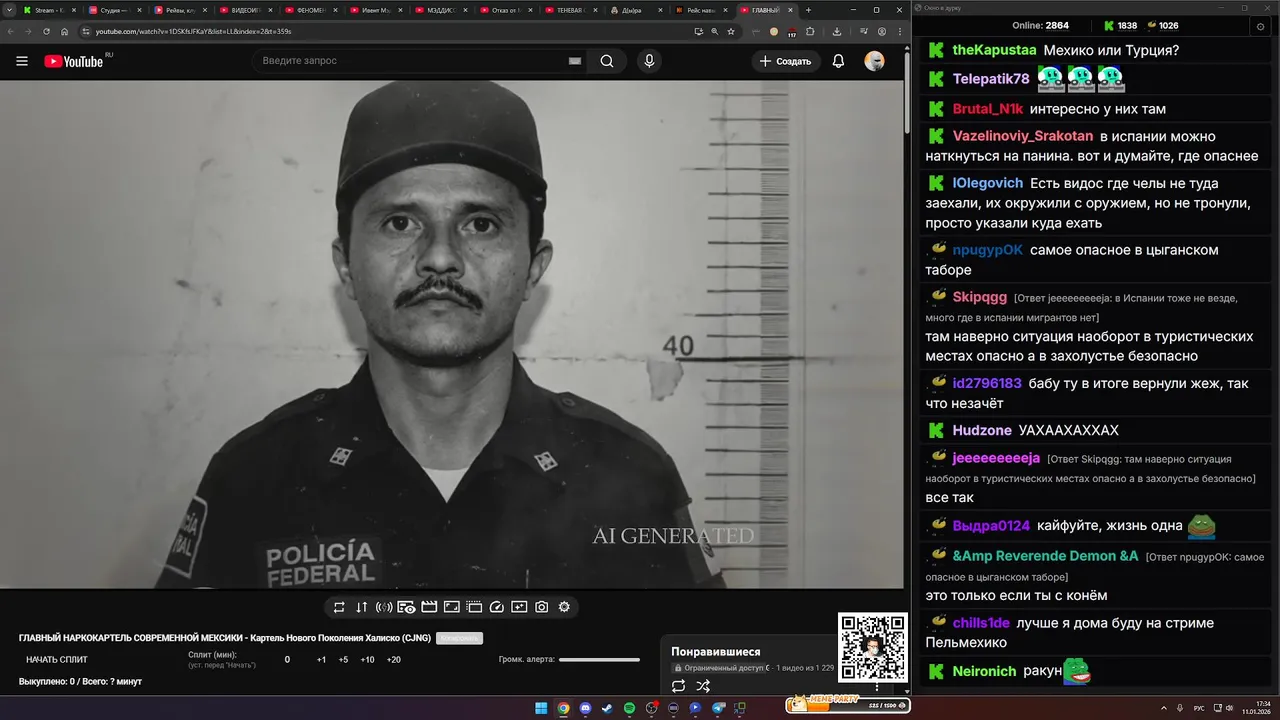Viewport: 1280px width, 720px height.
Task: Adjust the Громк. алерта volume slider
Action: tap(599, 660)
